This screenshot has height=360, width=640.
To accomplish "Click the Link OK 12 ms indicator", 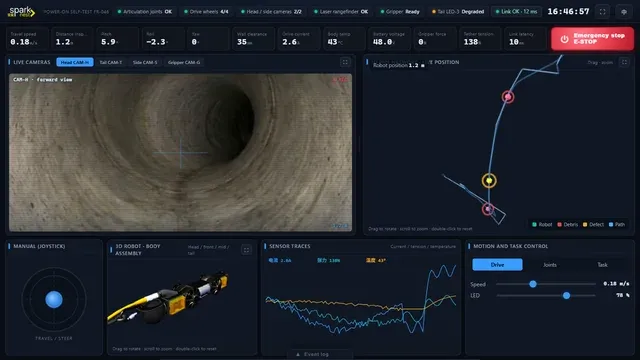I will [516, 12].
